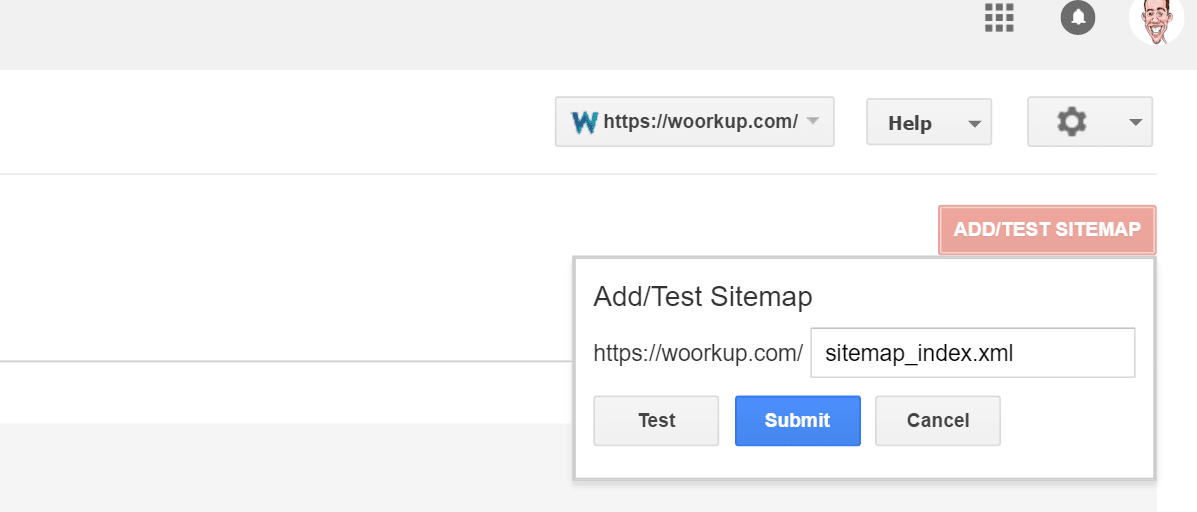Expand the woorkup.com property selector arrow
The width and height of the screenshot is (1197, 512).
click(x=813, y=122)
